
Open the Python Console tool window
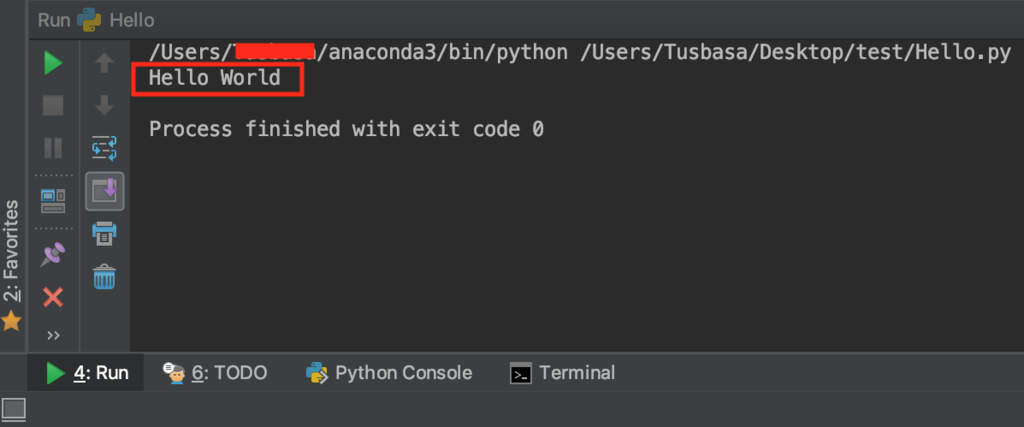[x=389, y=373]
